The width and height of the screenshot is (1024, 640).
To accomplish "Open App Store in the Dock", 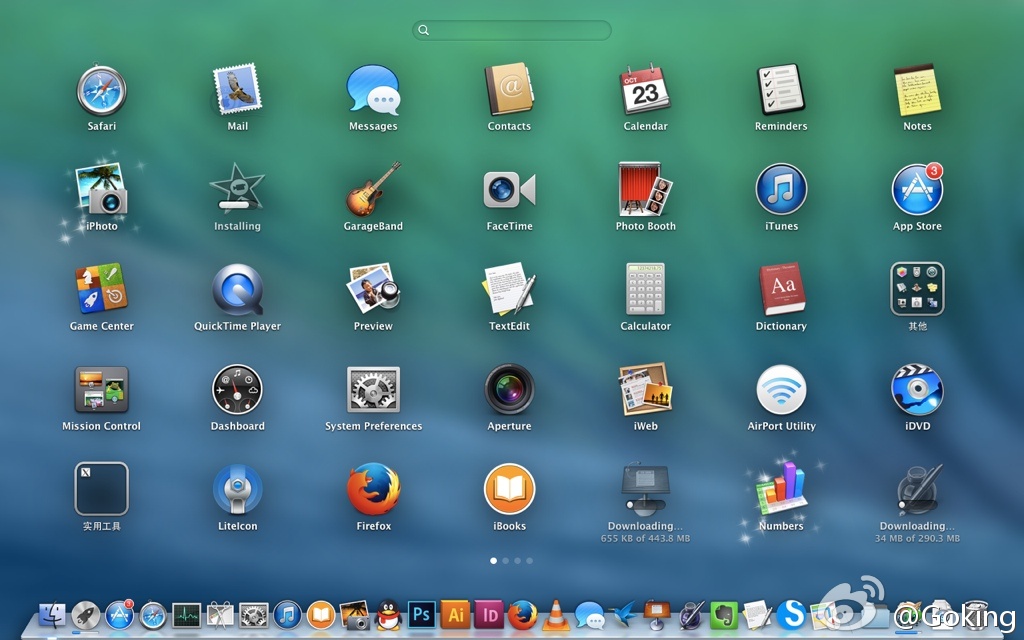I will (x=120, y=615).
